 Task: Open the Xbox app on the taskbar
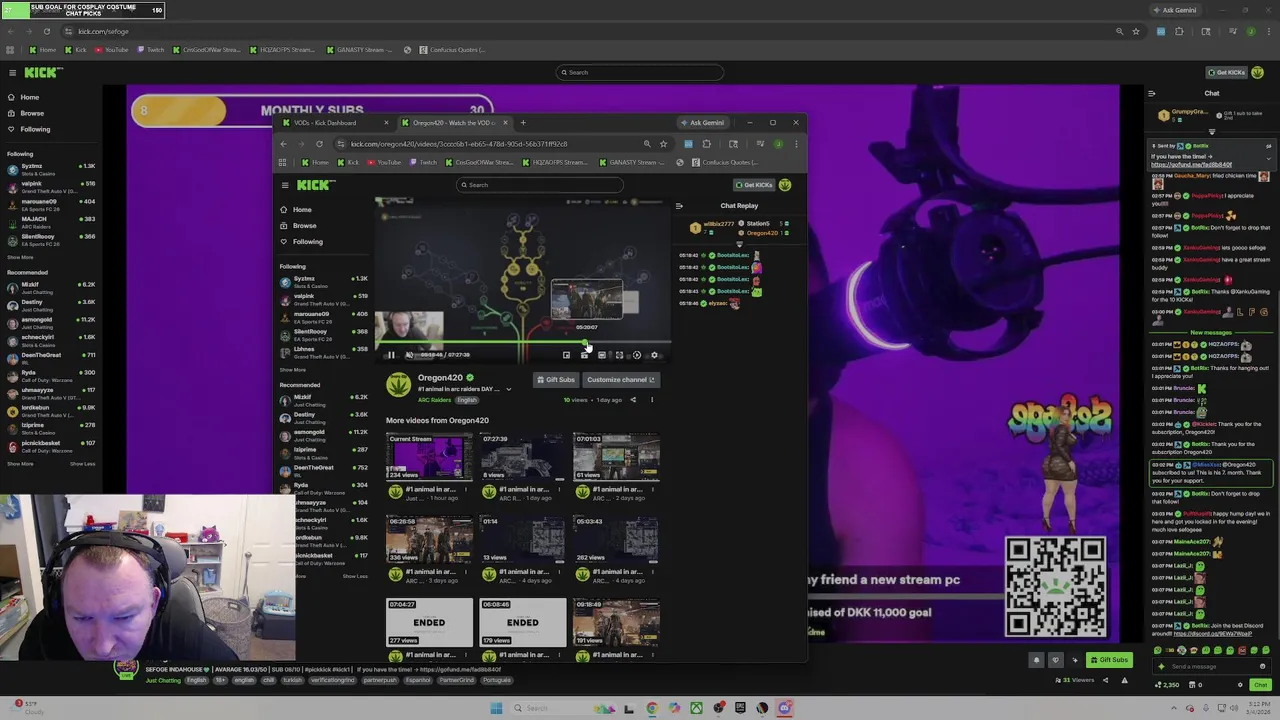tap(696, 708)
